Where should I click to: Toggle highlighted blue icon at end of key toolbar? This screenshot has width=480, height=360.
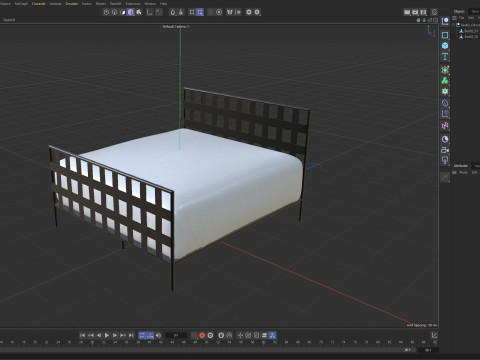272,335
